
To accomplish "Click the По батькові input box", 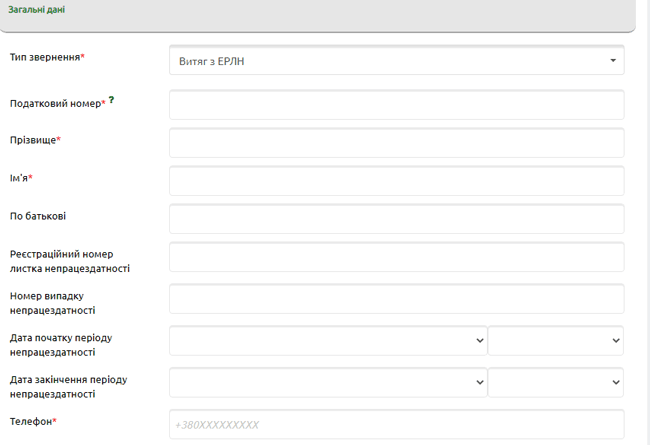I will (x=397, y=219).
